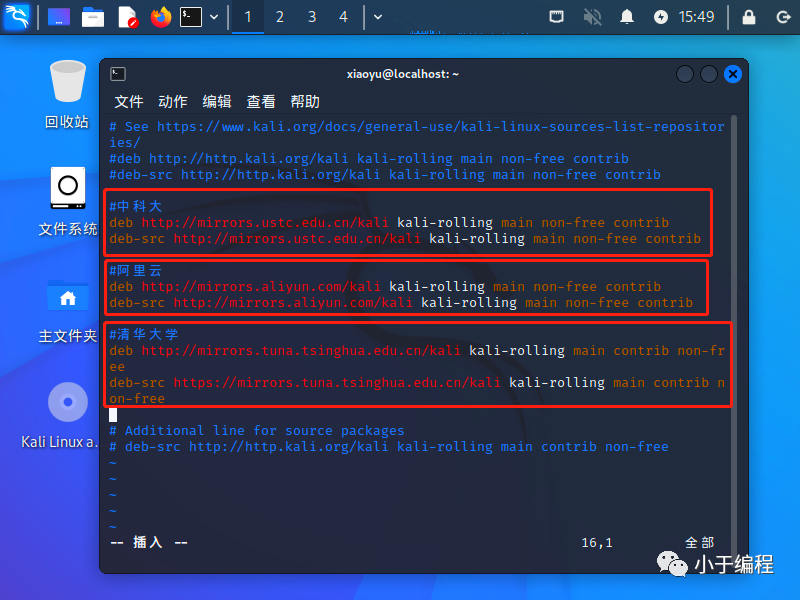The image size is (800, 600).
Task: Click the terminal window menu icon
Action: [117, 73]
